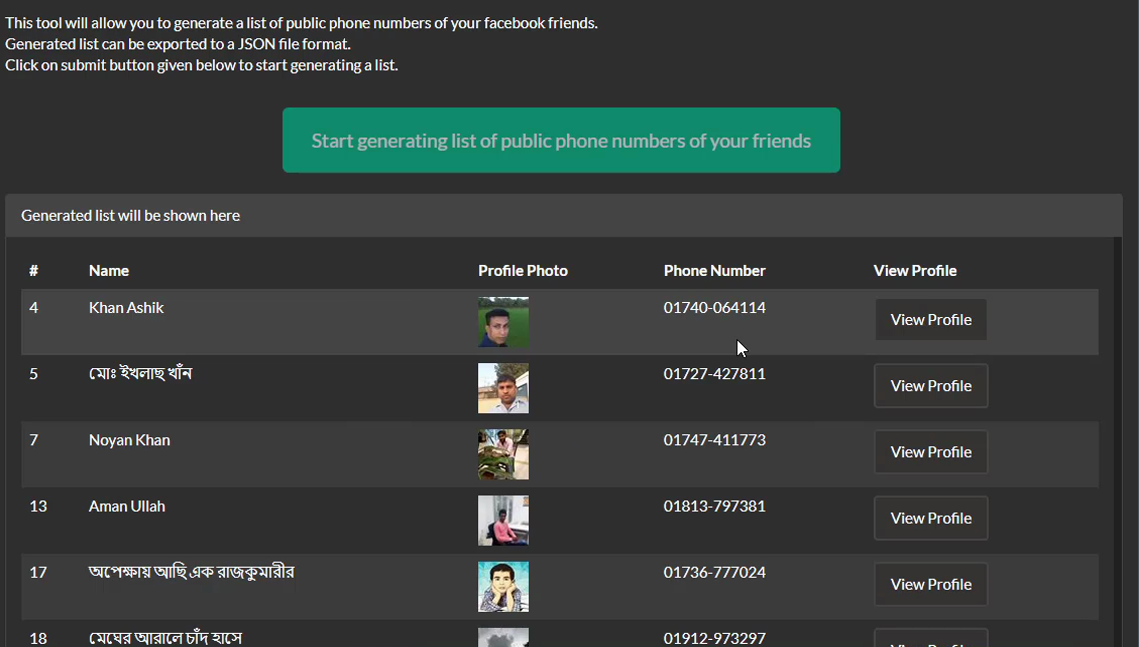Select phone number 01740-064114
Screen dimensions: 1139x647
pyautogui.click(x=714, y=308)
